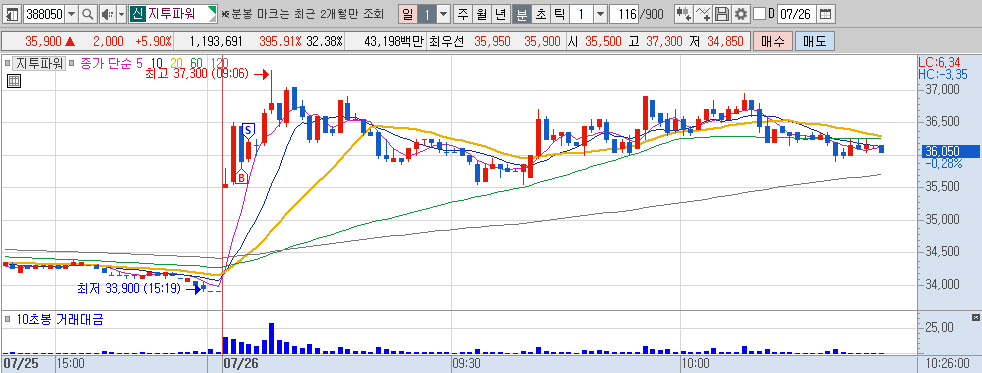Click the B buy marker on the chart
The image size is (982, 373).
click(241, 178)
